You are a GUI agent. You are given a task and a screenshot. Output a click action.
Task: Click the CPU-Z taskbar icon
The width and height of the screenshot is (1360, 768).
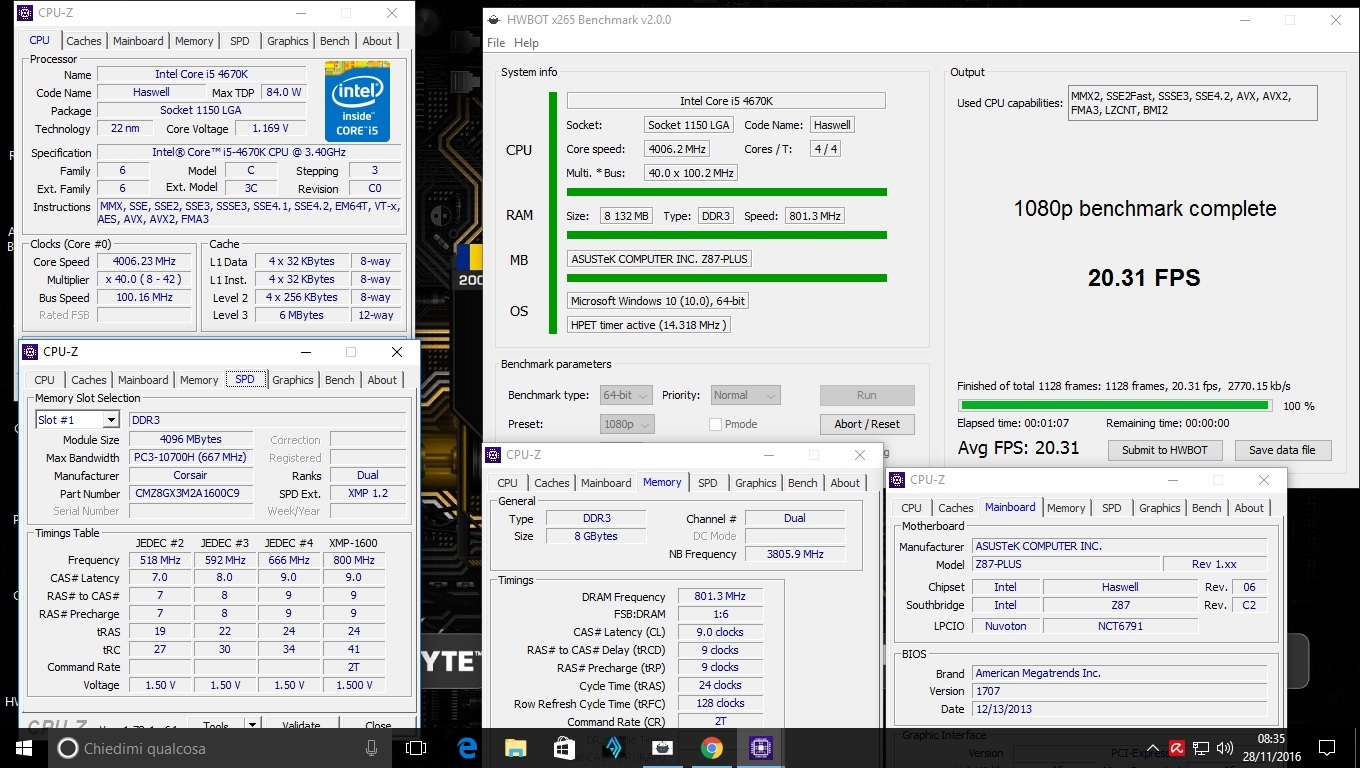click(760, 748)
